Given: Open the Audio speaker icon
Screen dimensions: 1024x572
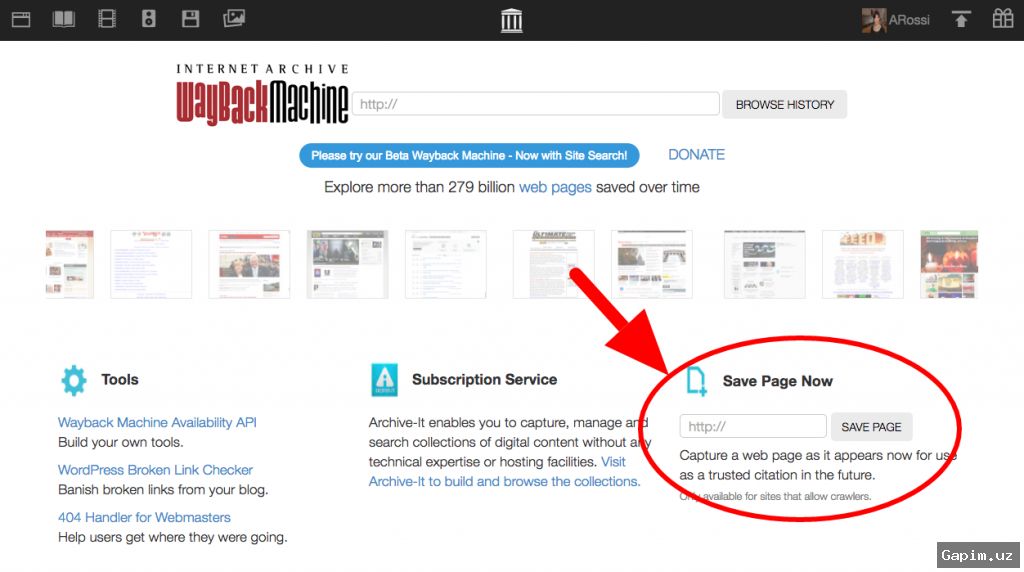Looking at the screenshot, I should click(149, 19).
